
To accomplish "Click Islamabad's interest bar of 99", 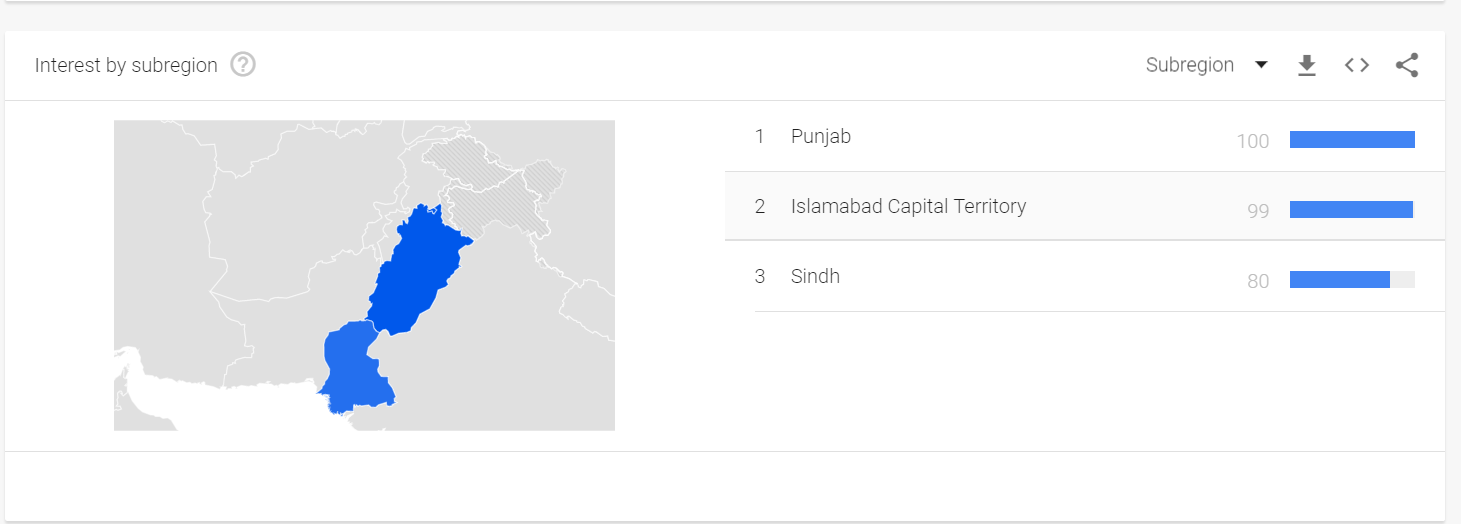I will pyautogui.click(x=1351, y=210).
